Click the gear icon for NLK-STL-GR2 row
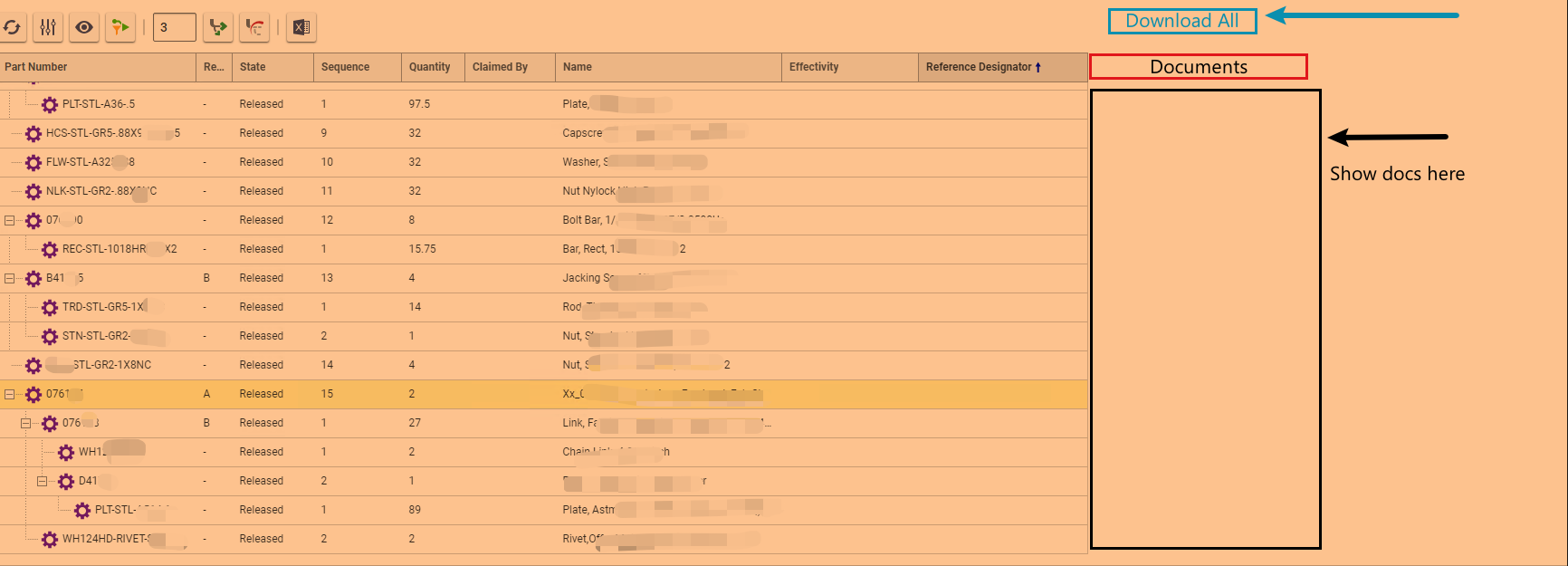This screenshot has width=1568, height=566. click(33, 192)
